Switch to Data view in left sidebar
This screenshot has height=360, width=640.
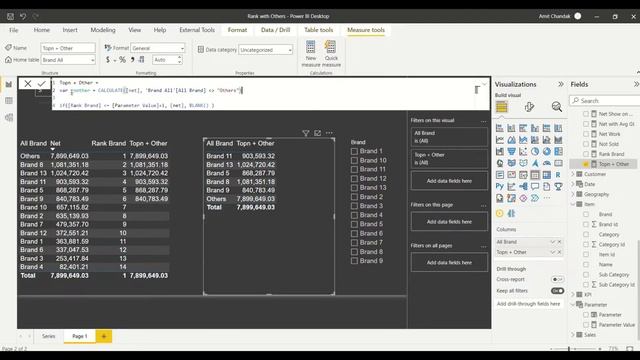point(9,101)
